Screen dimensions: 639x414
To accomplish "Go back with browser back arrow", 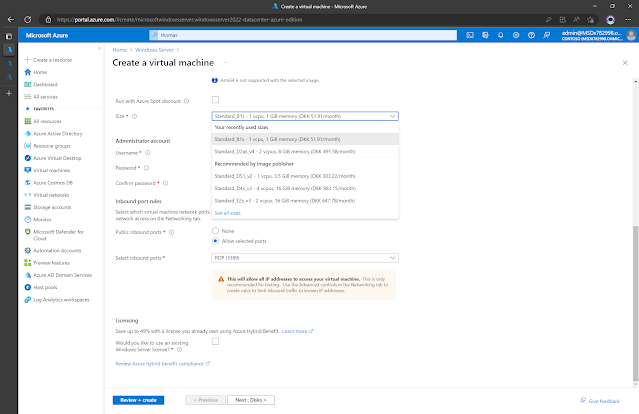I will click(11, 20).
